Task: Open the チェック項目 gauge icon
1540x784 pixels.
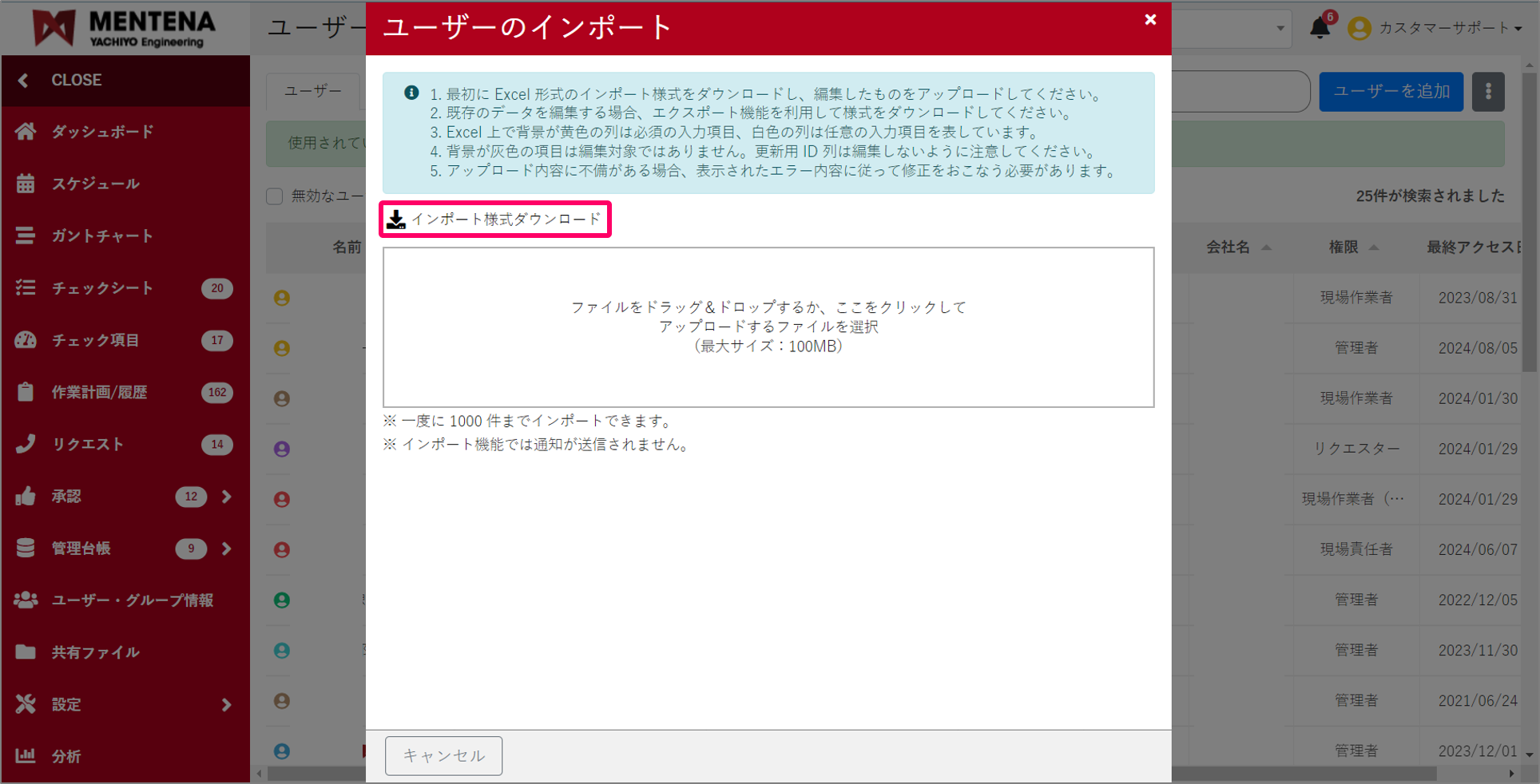Action: pos(26,339)
